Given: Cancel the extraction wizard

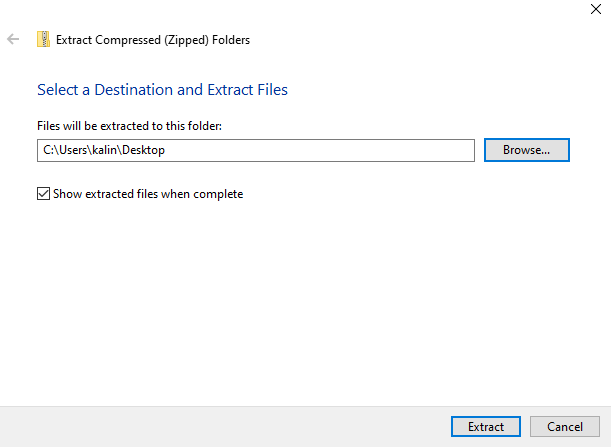Looking at the screenshot, I should point(565,427).
